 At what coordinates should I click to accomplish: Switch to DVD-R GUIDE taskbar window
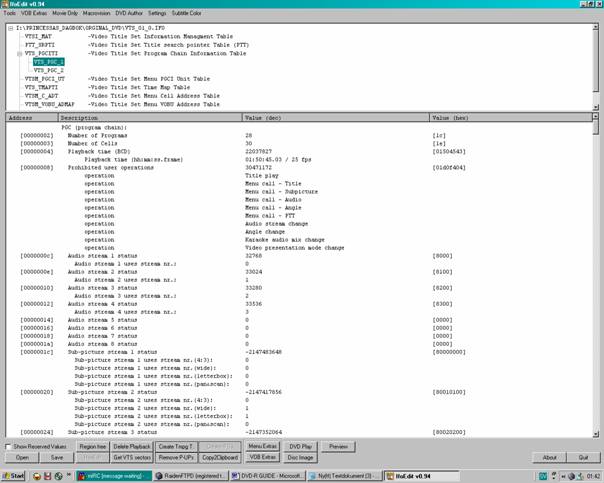coord(268,476)
